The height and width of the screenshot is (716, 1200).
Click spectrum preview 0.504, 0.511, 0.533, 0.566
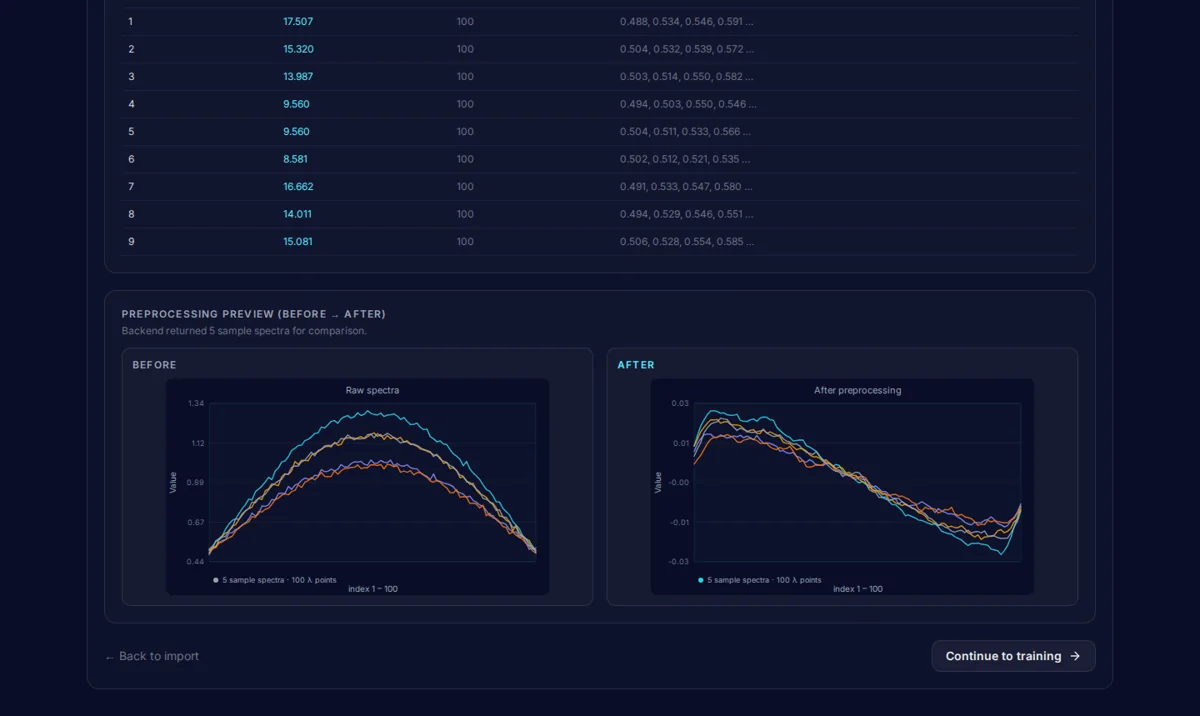[x=685, y=132]
